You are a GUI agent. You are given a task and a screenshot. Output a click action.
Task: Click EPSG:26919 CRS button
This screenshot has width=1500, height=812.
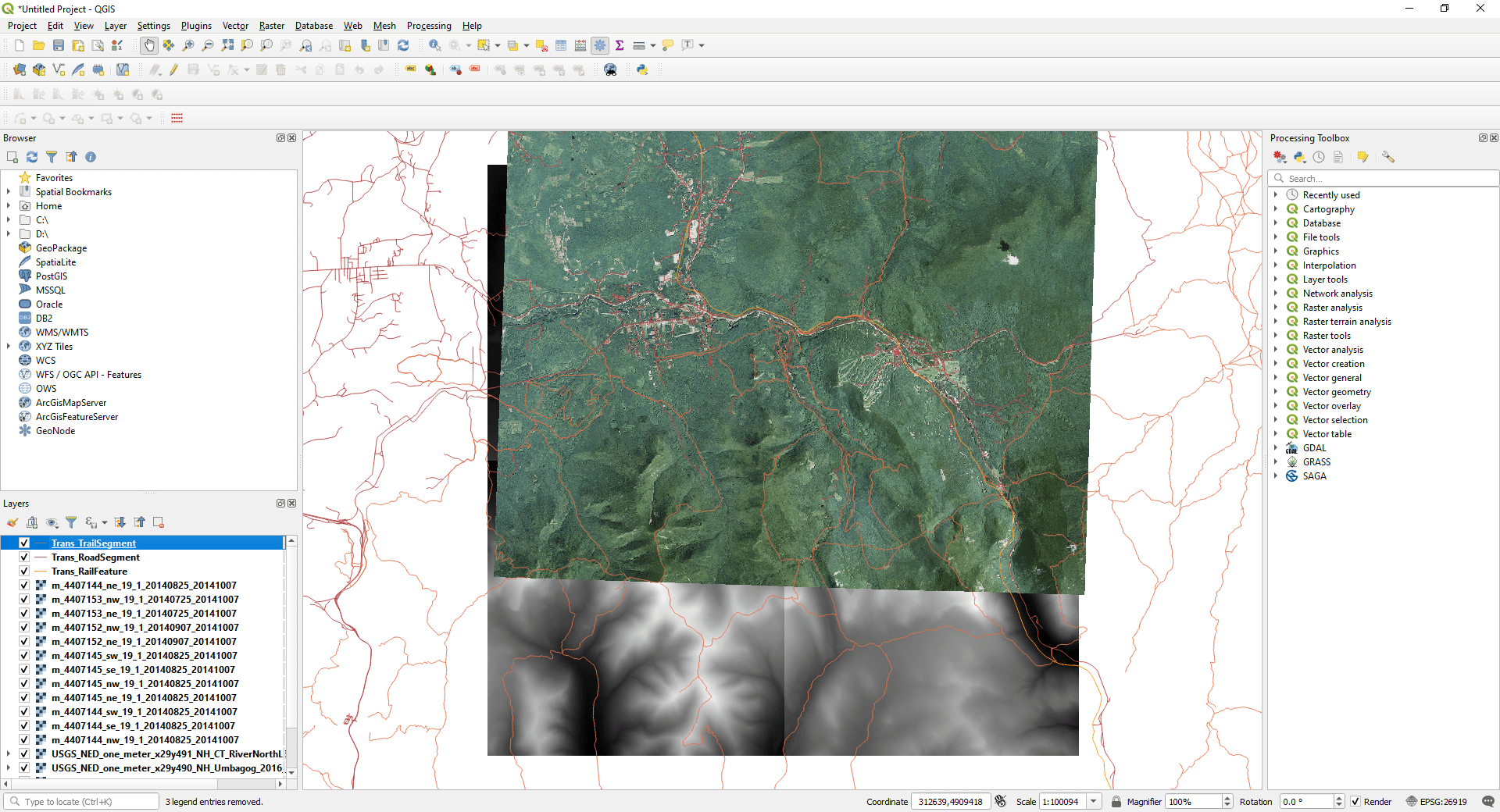click(x=1436, y=802)
